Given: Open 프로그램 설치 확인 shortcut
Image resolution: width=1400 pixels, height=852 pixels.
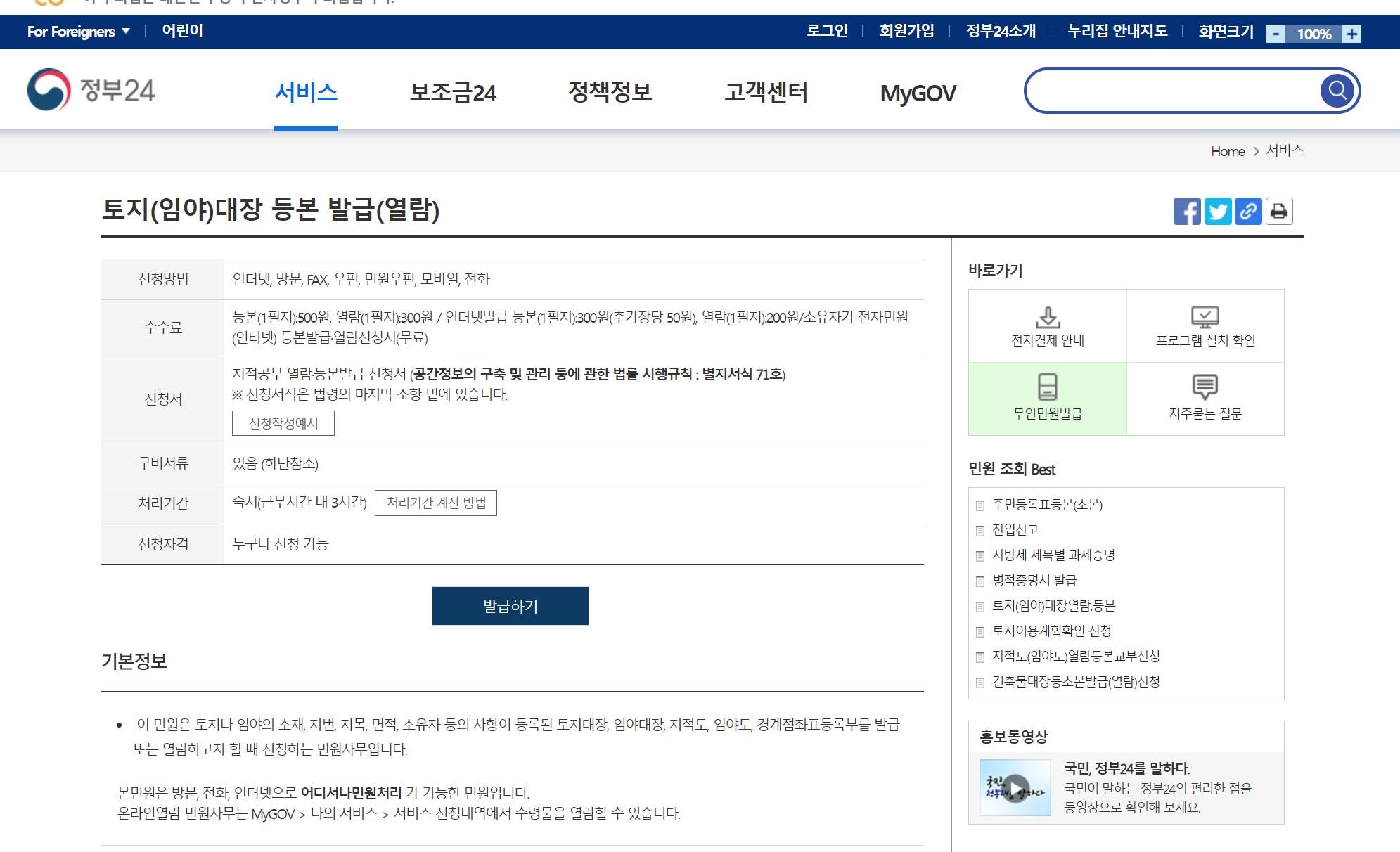Looking at the screenshot, I should tap(1205, 325).
